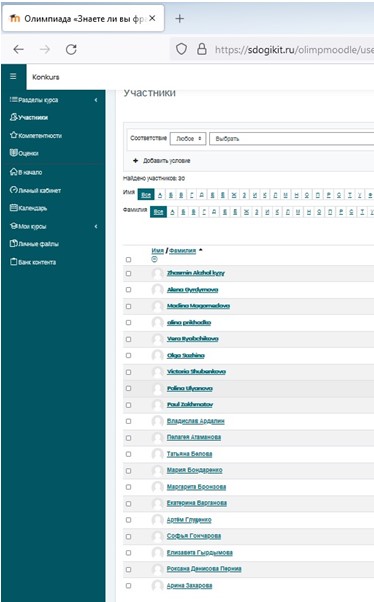The height and width of the screenshot is (602, 374).
Task: Open Календарь in the sidebar
Action: coord(28,208)
